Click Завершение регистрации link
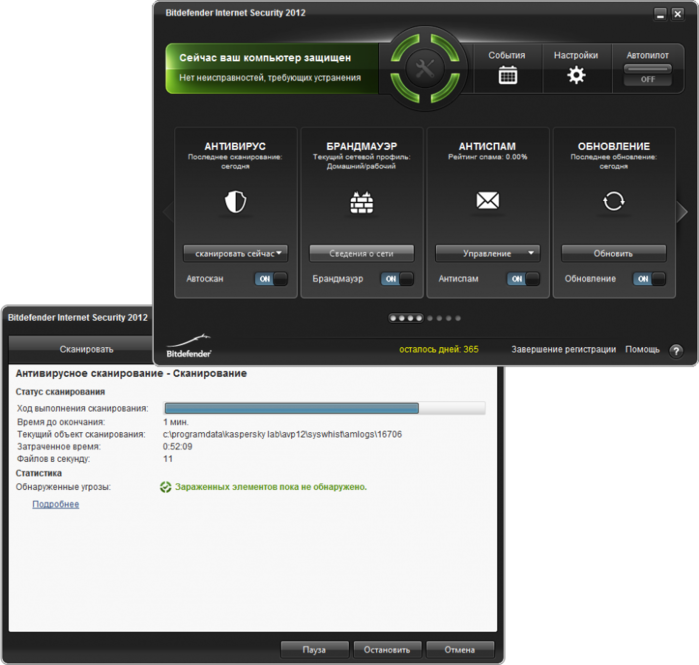Image resolution: width=699 pixels, height=665 pixels. [x=563, y=349]
